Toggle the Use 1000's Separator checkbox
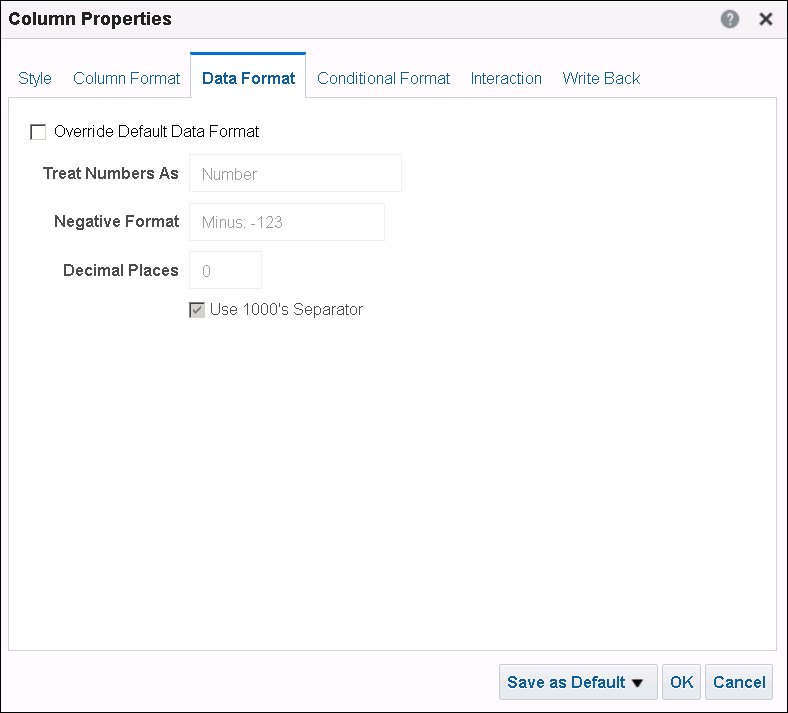Screen dimensions: 788x713 tap(197, 310)
